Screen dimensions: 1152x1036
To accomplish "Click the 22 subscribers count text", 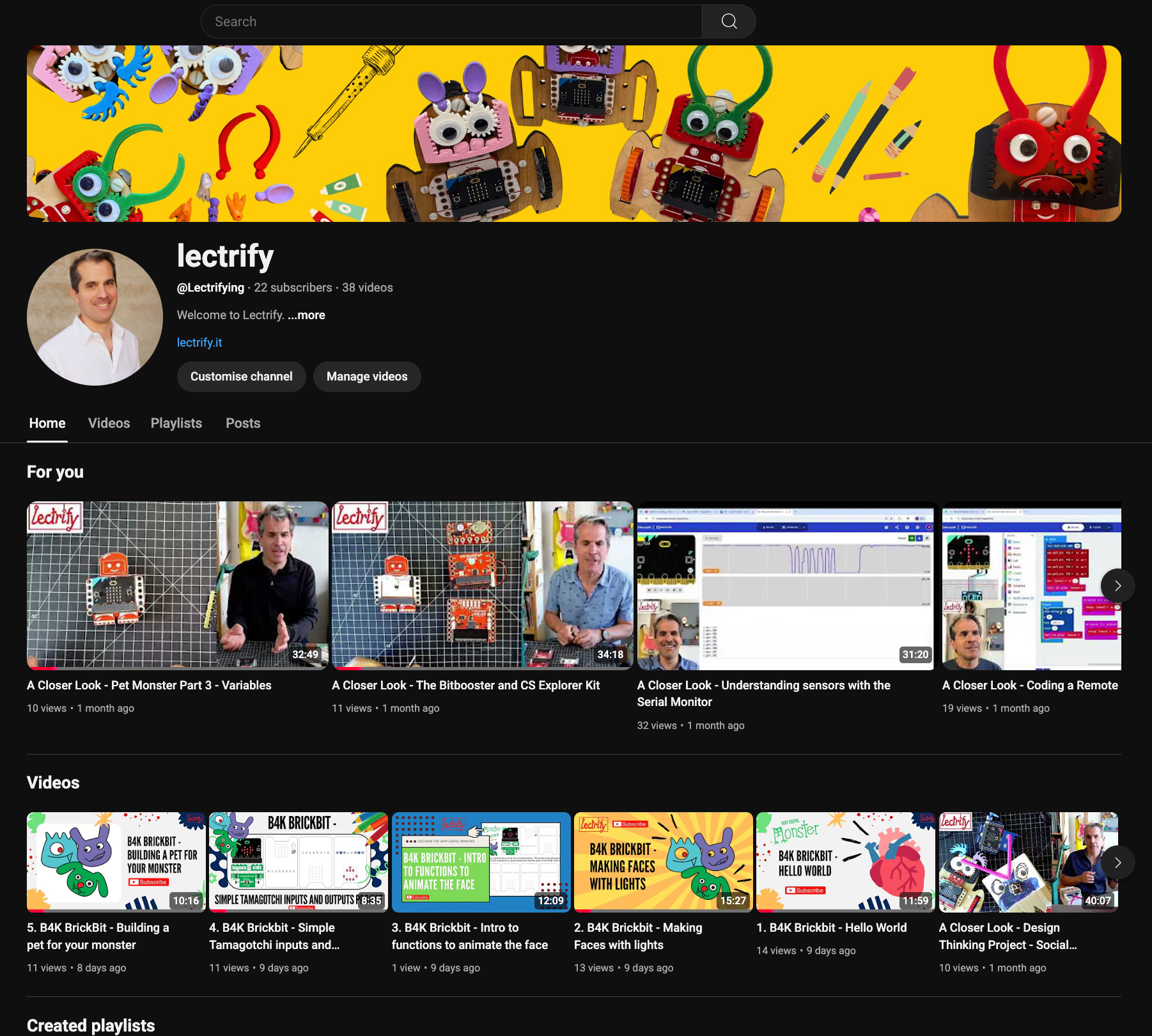I will tap(293, 288).
